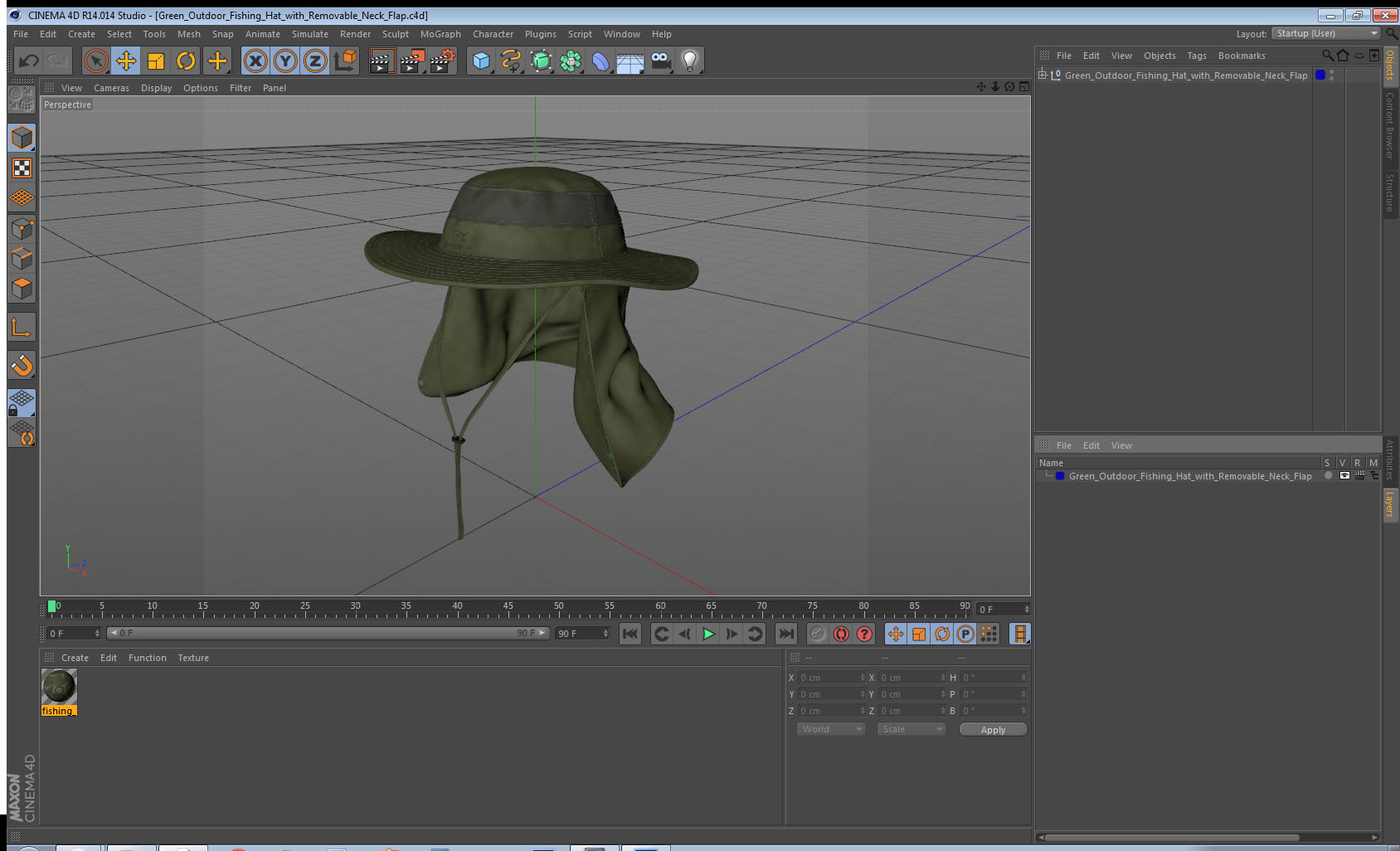
Task: Open the MoGraph menu
Action: (440, 34)
